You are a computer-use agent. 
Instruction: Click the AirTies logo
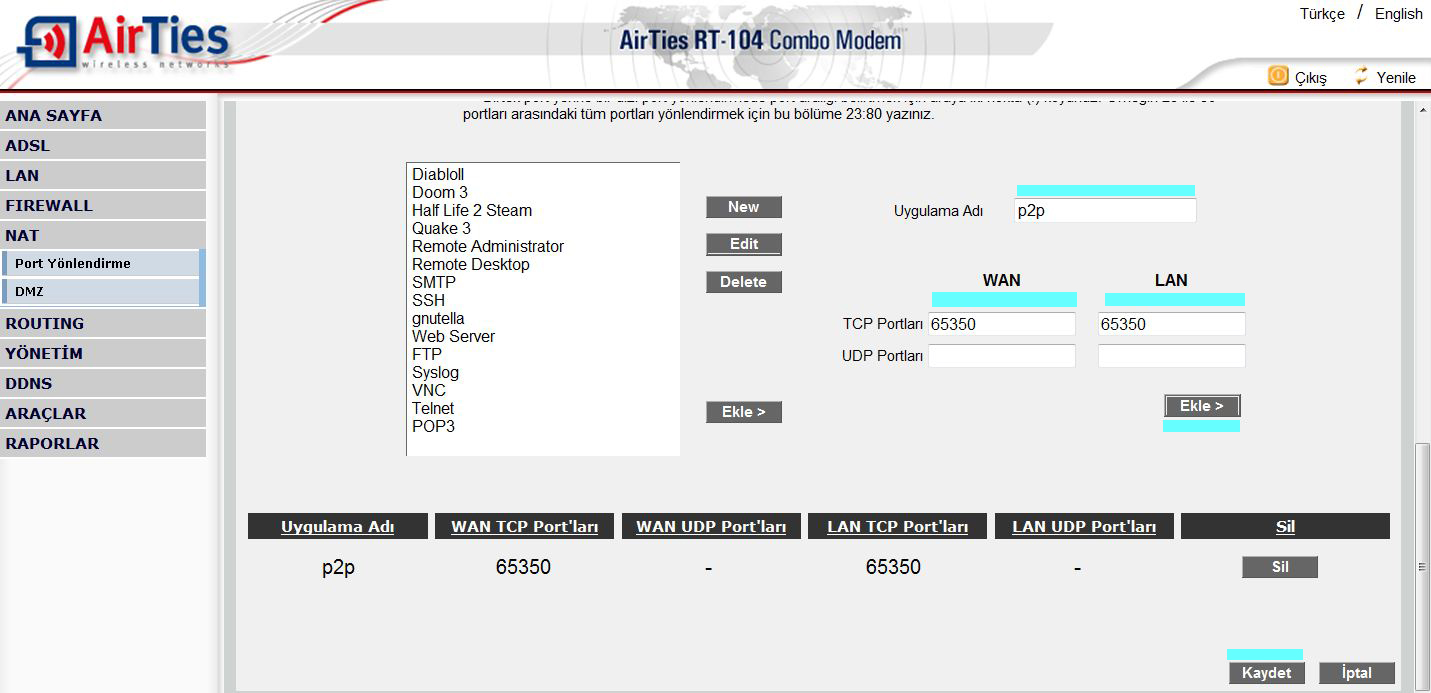coord(123,42)
